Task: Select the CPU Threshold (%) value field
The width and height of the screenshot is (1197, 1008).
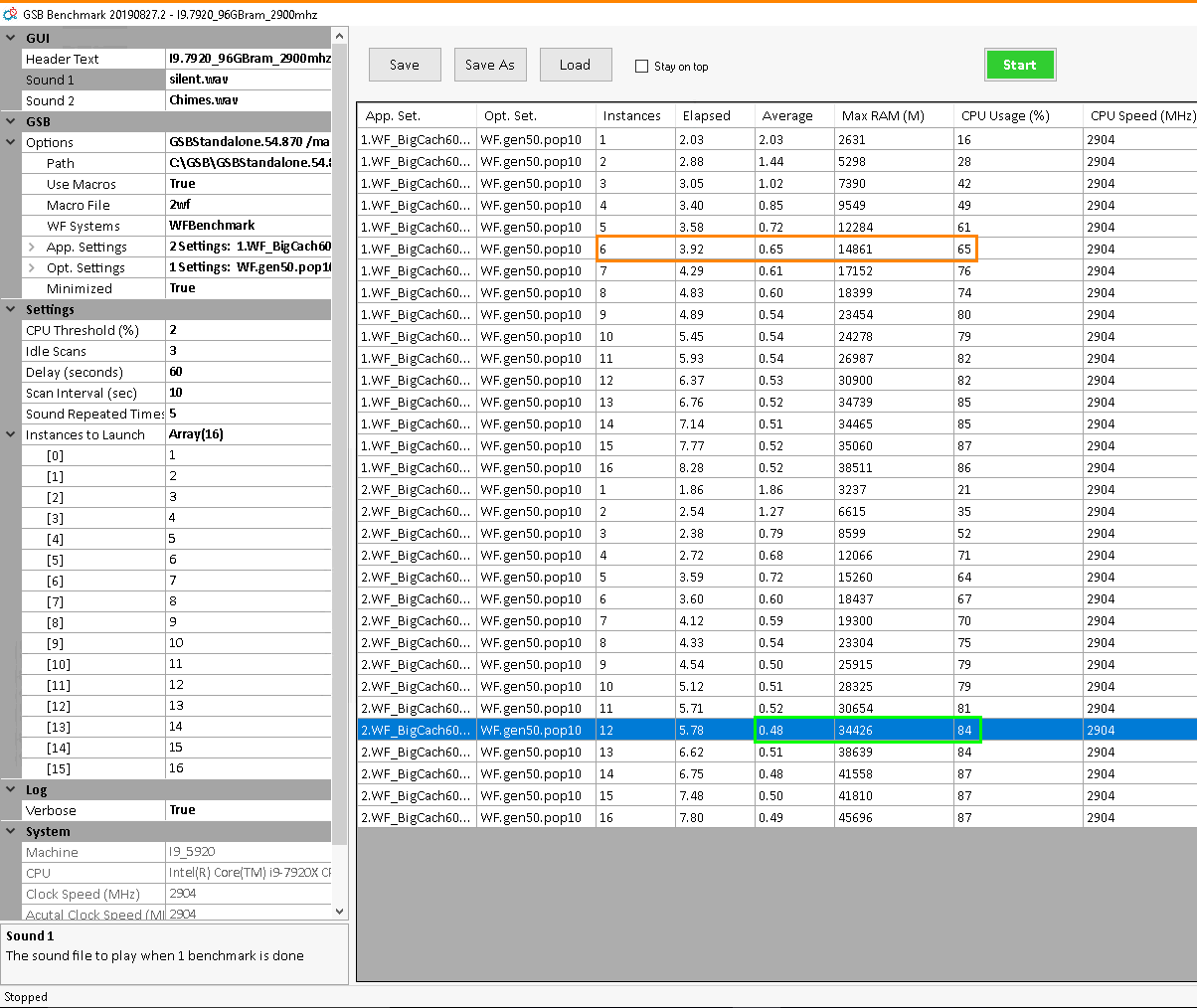Action: (249, 330)
